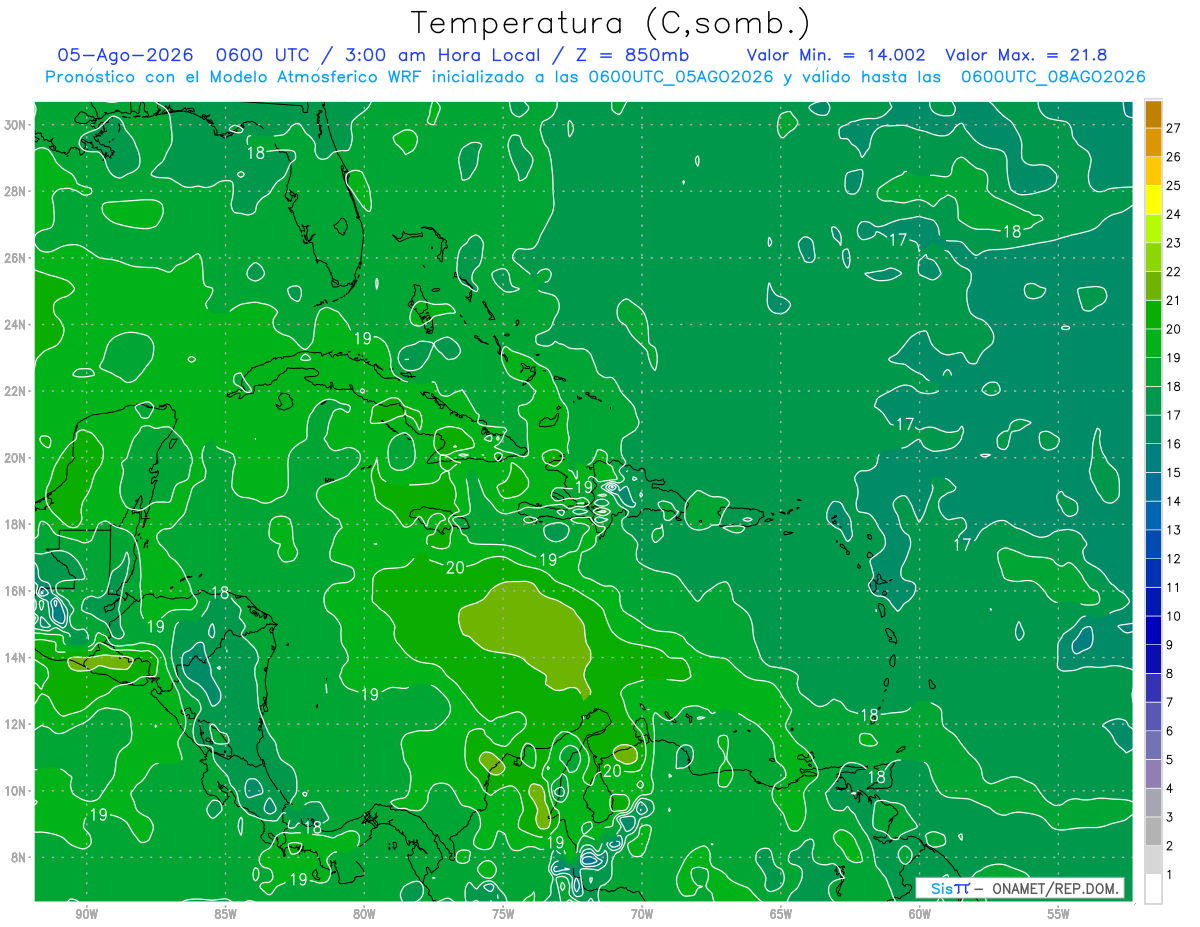This screenshot has height=927, width=1200.
Task: Click the title 'Temperatura (C,somb.)'
Action: (x=611, y=24)
